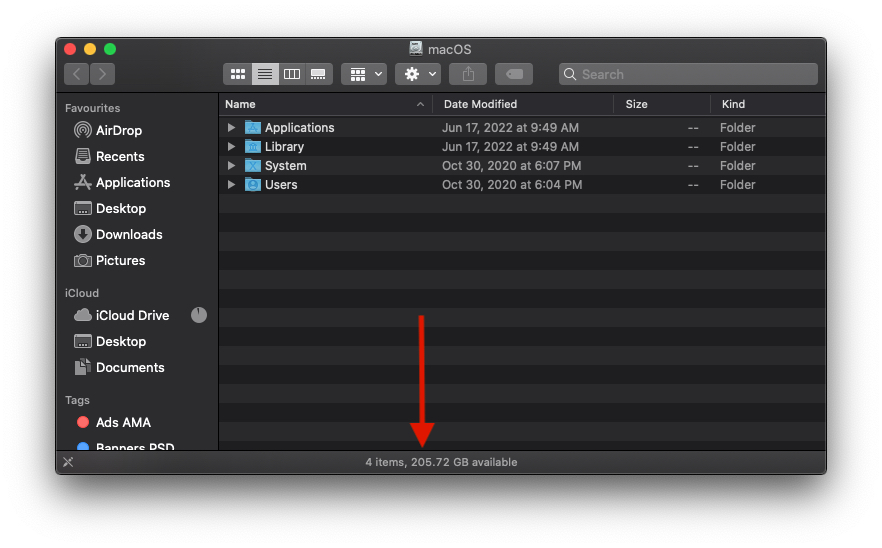Expand the Library folder disclosure triangle

232,147
